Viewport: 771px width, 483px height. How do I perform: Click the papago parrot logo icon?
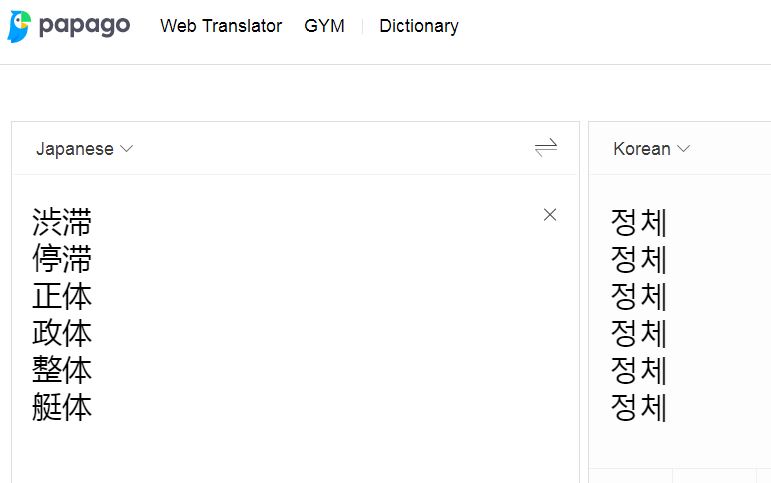pyautogui.click(x=19, y=26)
